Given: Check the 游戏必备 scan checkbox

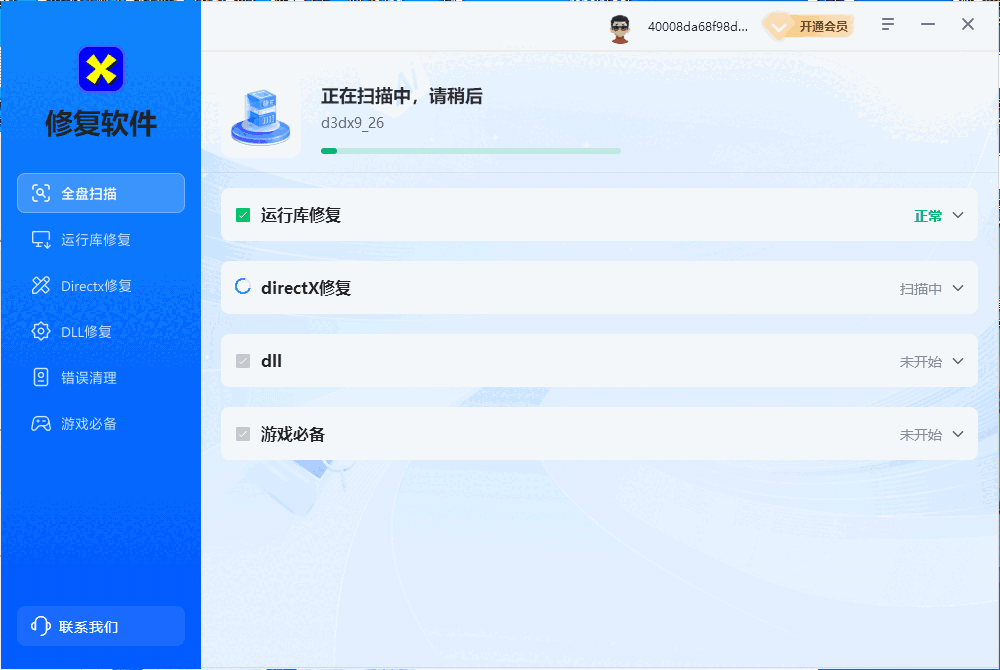Looking at the screenshot, I should click(242, 434).
